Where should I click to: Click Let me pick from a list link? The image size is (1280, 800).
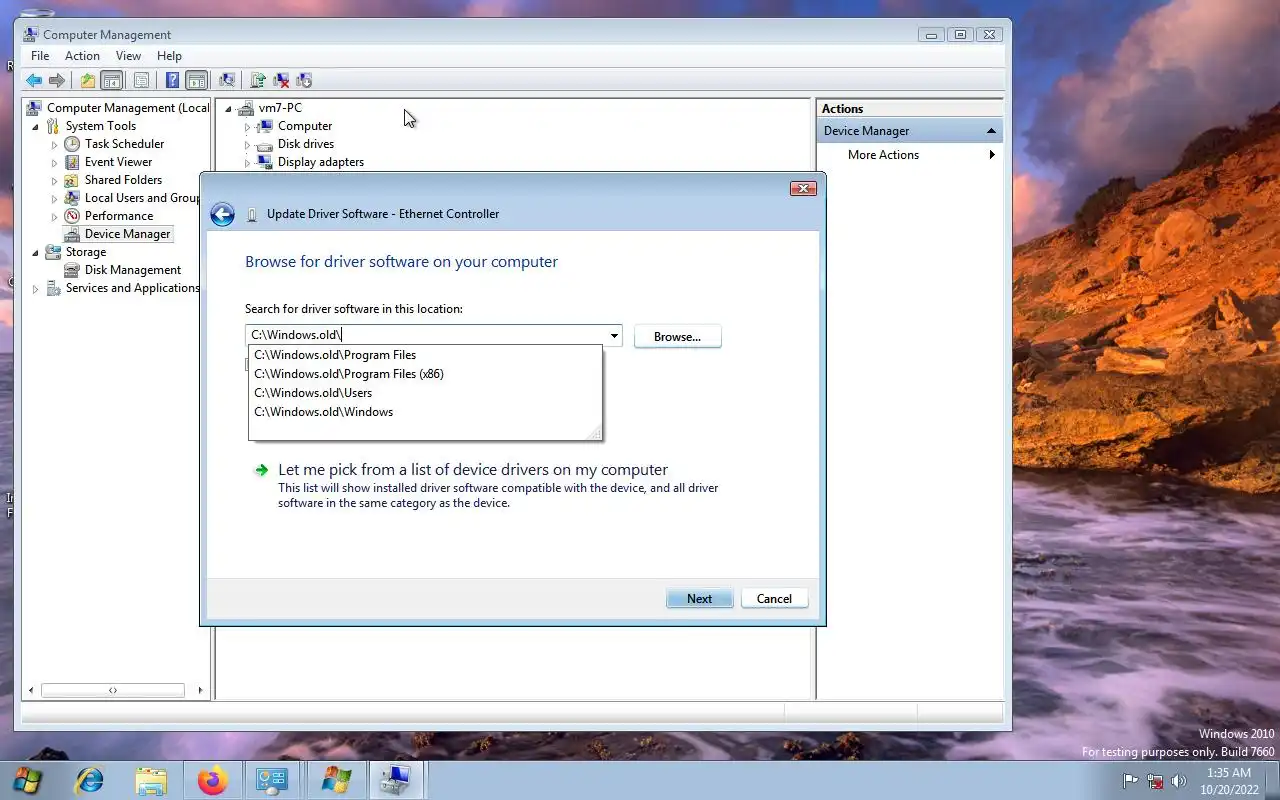tap(473, 470)
